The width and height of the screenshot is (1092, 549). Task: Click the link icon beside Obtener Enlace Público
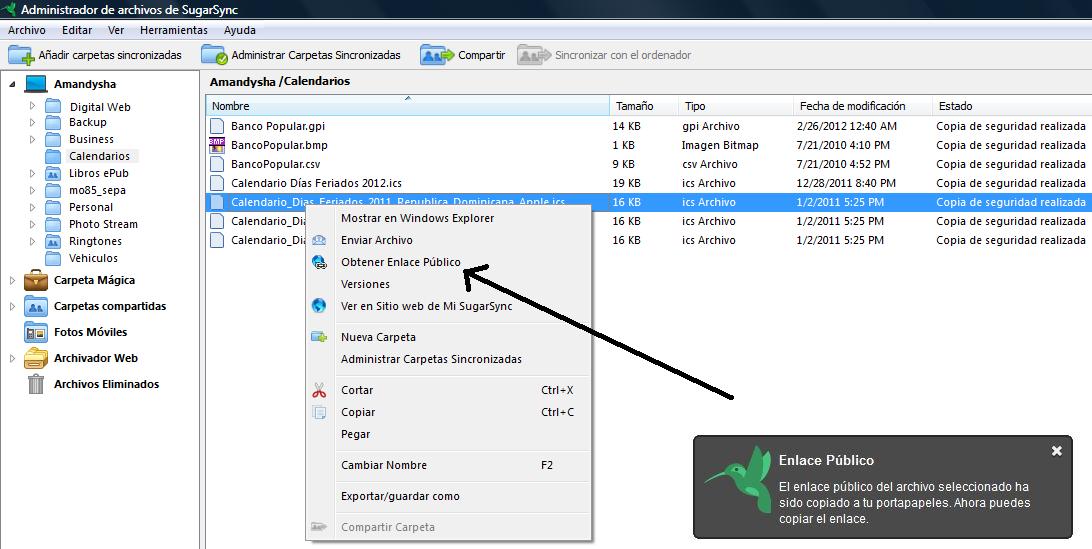[319, 263]
